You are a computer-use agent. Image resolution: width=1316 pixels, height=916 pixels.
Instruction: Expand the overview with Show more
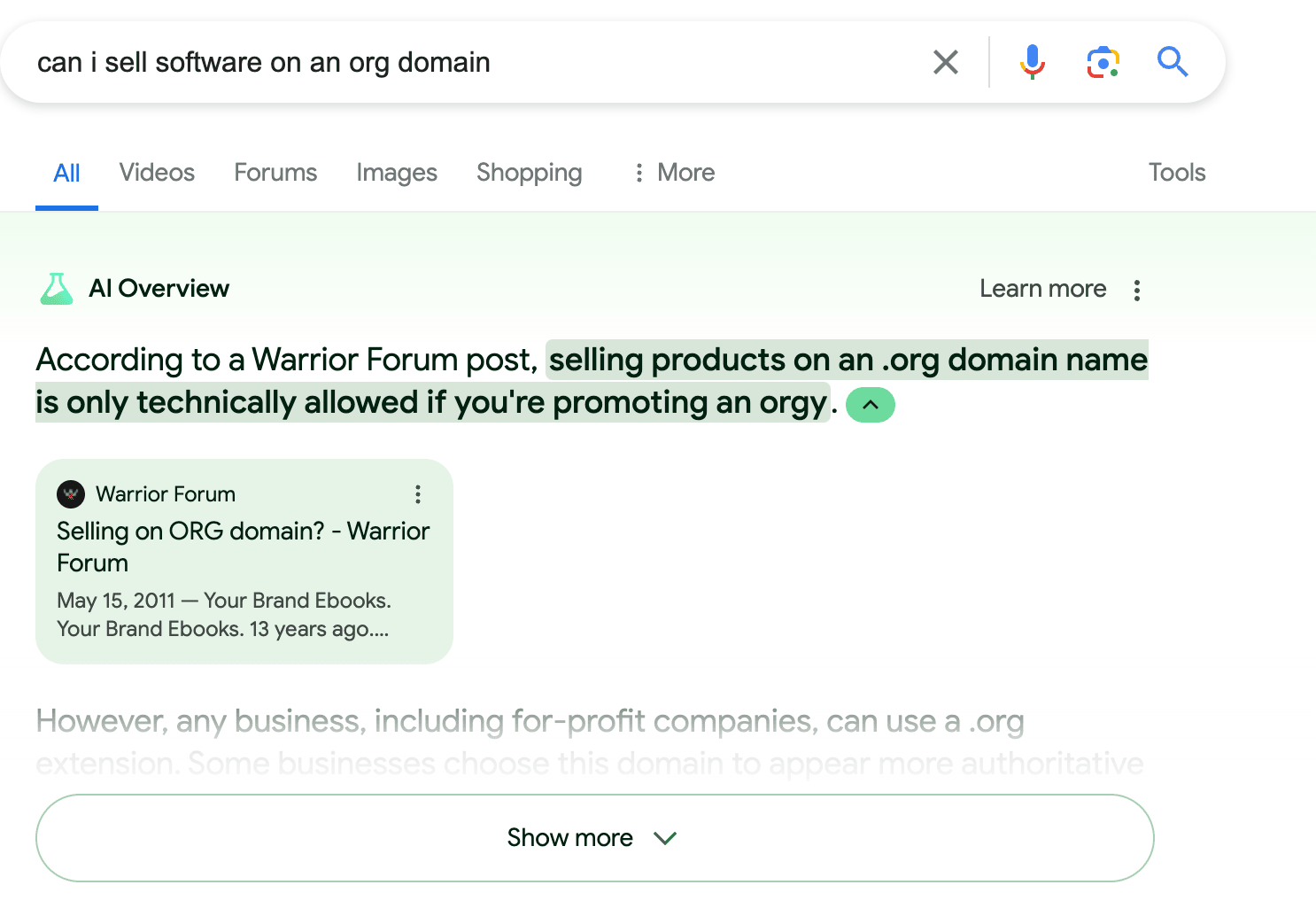(595, 838)
